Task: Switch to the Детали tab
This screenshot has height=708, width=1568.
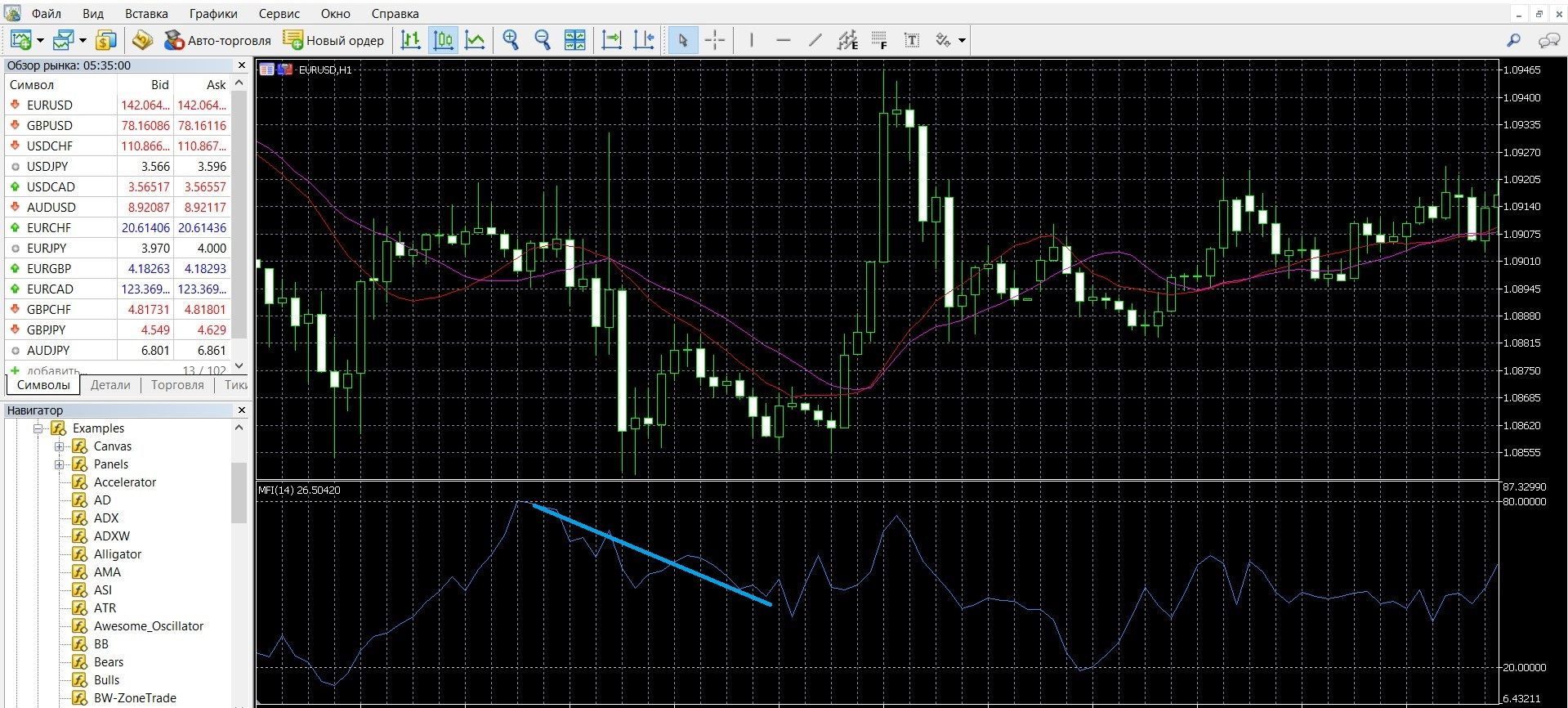Action: [x=110, y=384]
